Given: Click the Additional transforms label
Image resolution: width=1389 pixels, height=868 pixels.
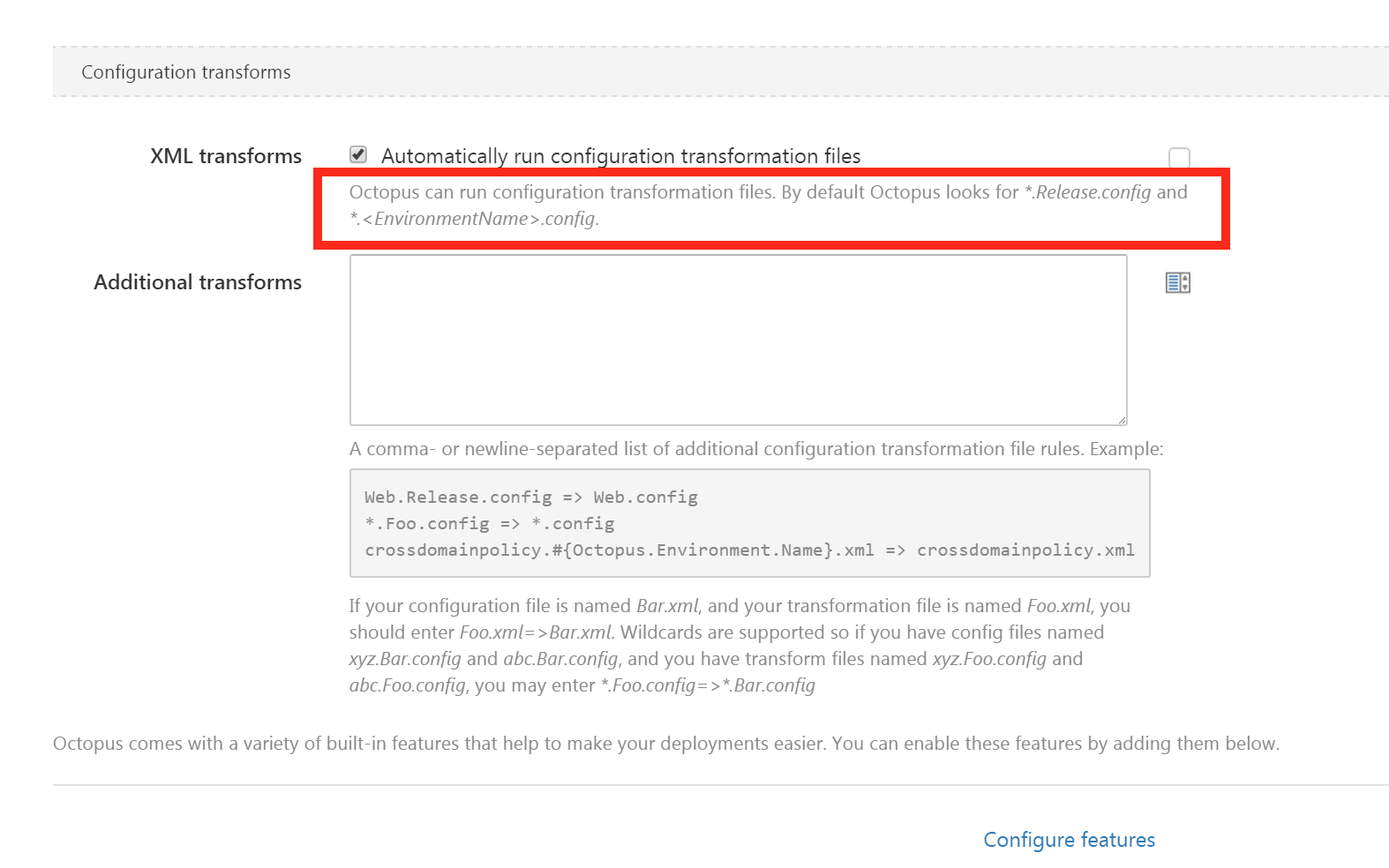Looking at the screenshot, I should pos(198,282).
